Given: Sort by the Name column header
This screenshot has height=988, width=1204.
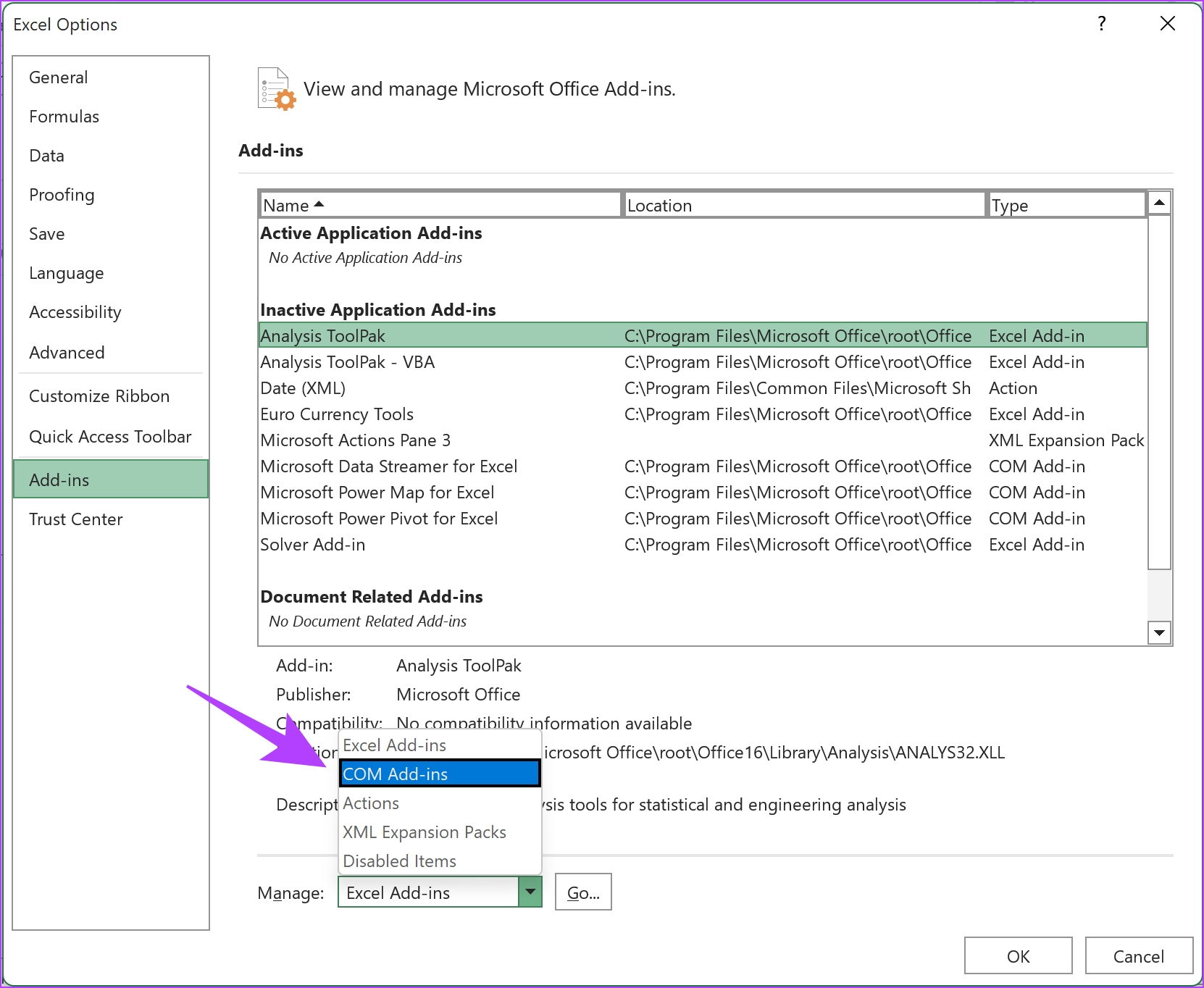Looking at the screenshot, I should [x=440, y=205].
